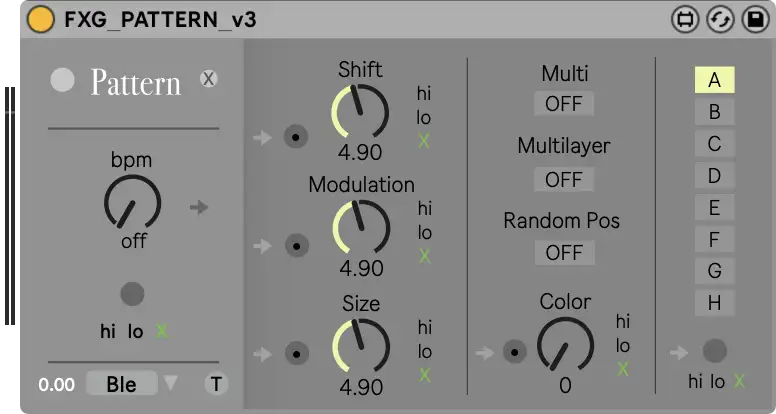
Task: Adjust the Shift knob
Action: tap(360, 112)
